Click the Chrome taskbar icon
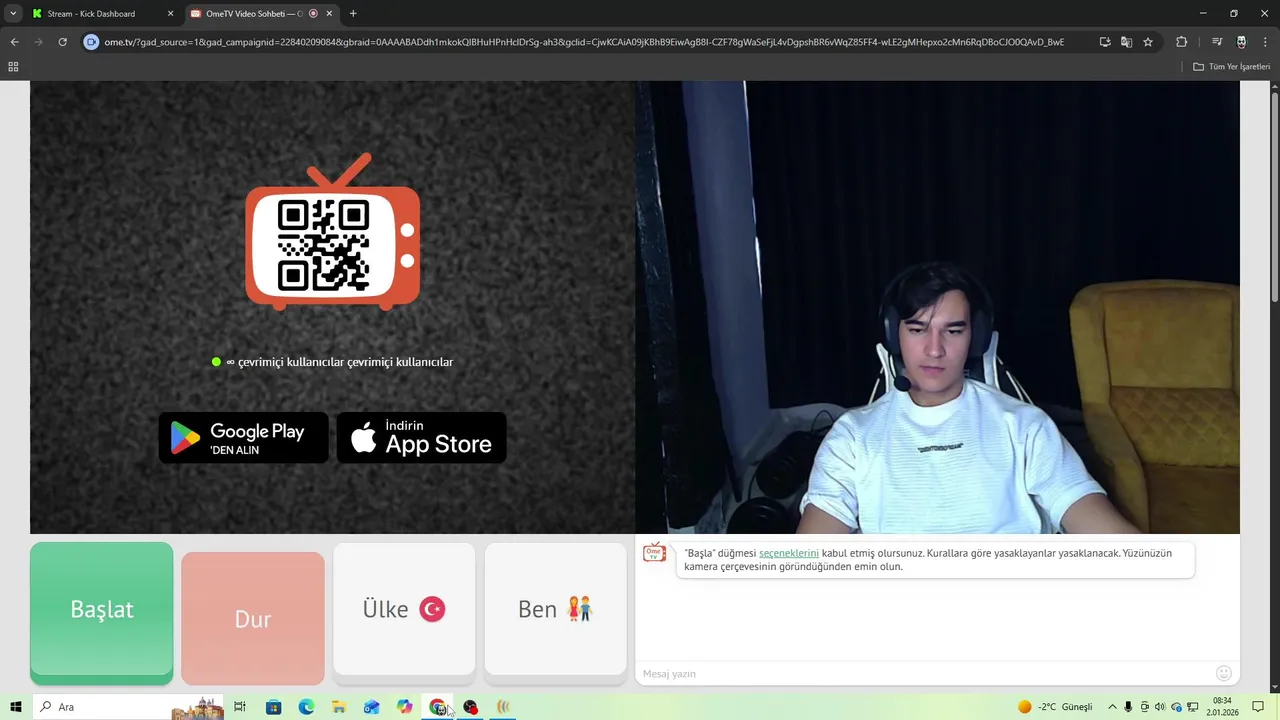Viewport: 1280px width, 720px height. pyautogui.click(x=437, y=707)
